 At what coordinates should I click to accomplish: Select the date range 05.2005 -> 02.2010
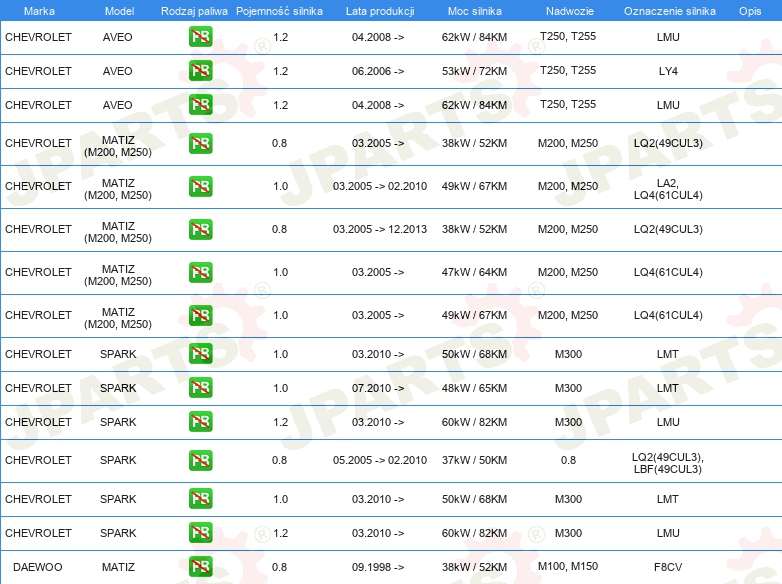pos(380,460)
